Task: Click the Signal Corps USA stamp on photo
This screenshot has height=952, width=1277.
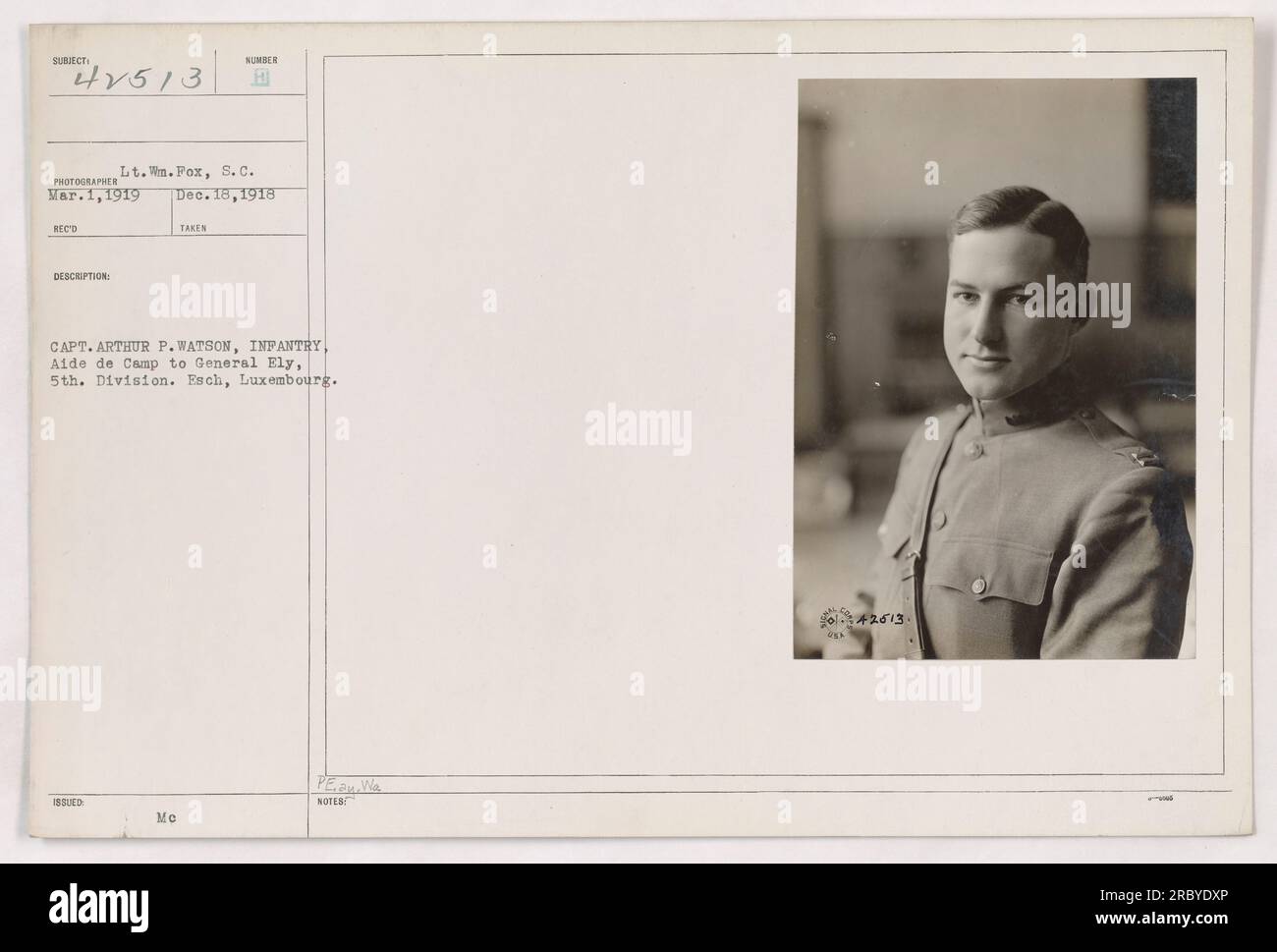Action: pyautogui.click(x=837, y=621)
